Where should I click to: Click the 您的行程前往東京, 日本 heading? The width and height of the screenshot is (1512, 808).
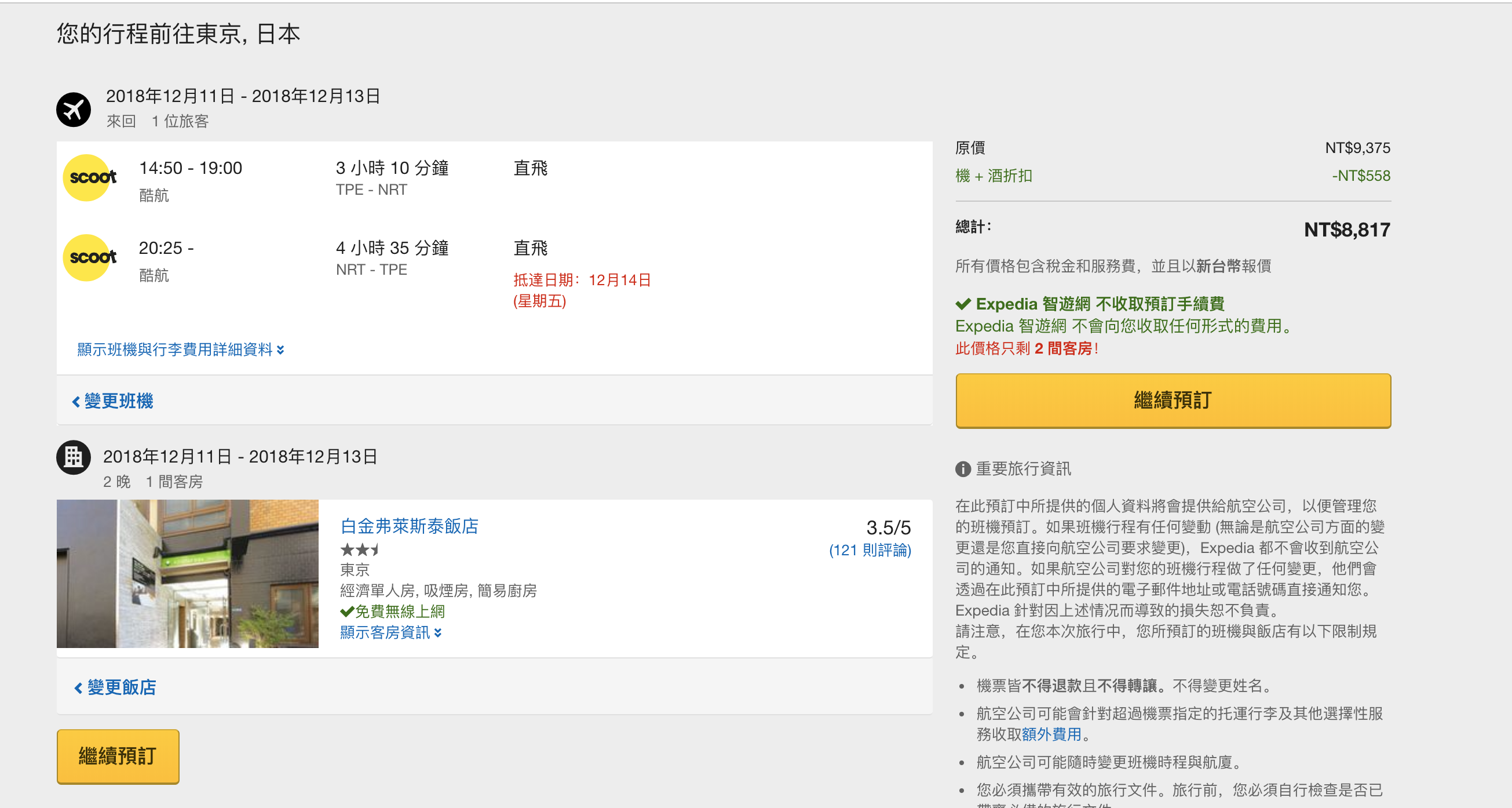click(x=178, y=34)
